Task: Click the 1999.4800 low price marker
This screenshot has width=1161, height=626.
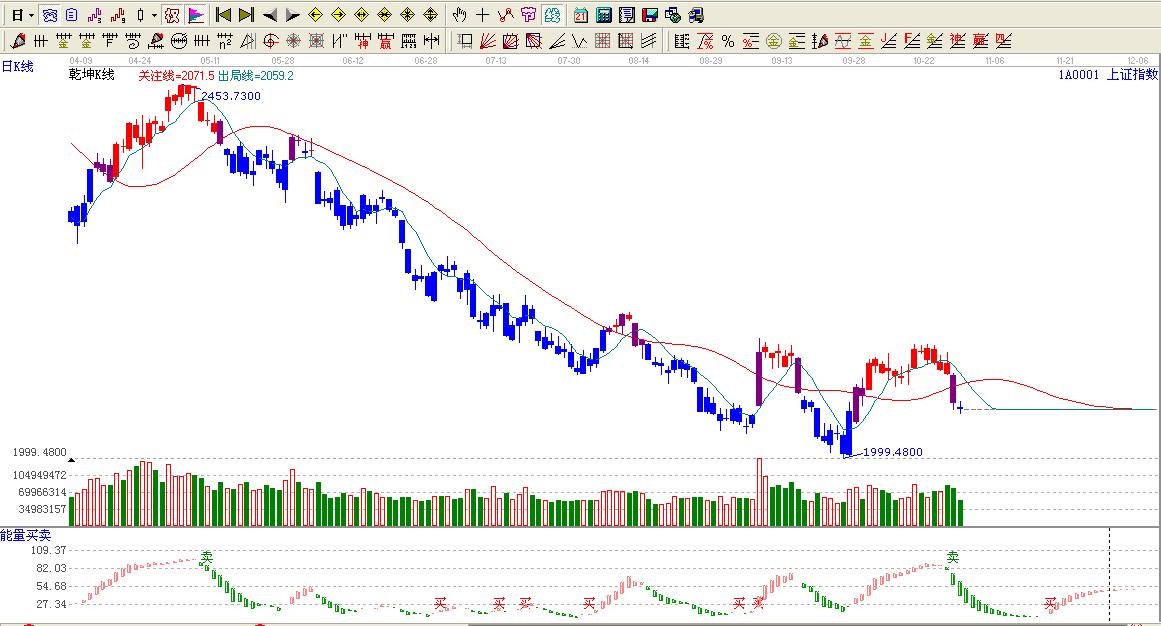Action: coord(892,452)
